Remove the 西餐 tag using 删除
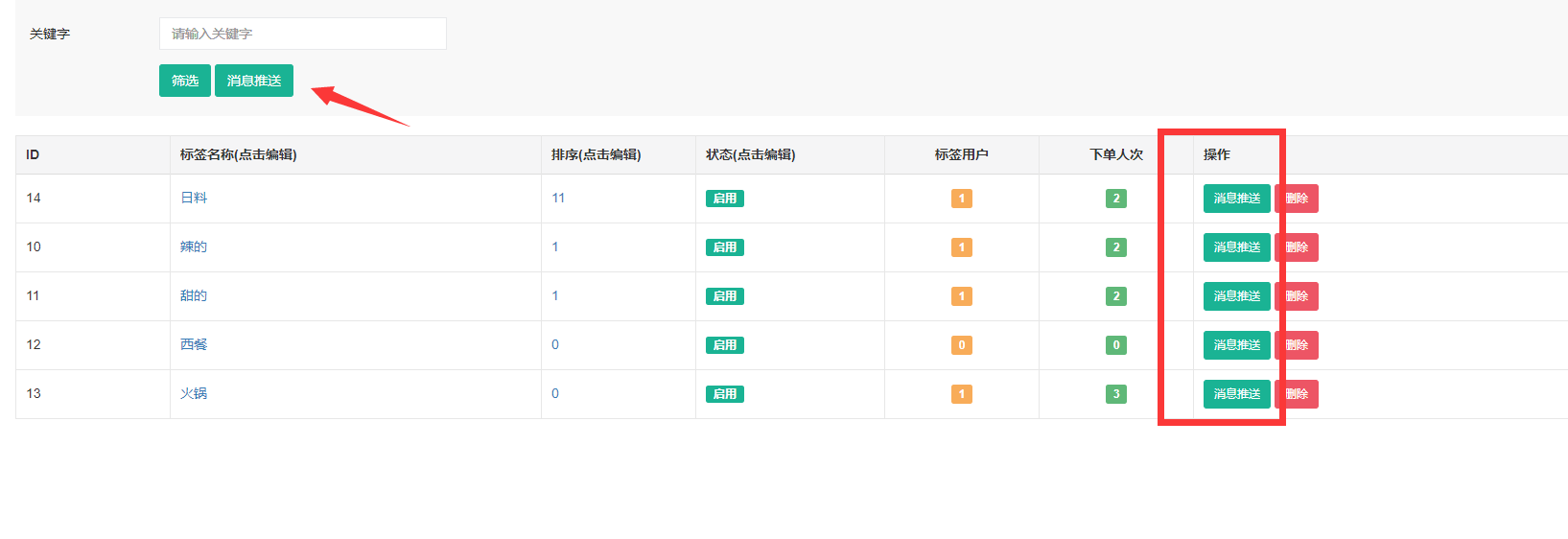Screen dimensions: 1568x539 point(1297,345)
